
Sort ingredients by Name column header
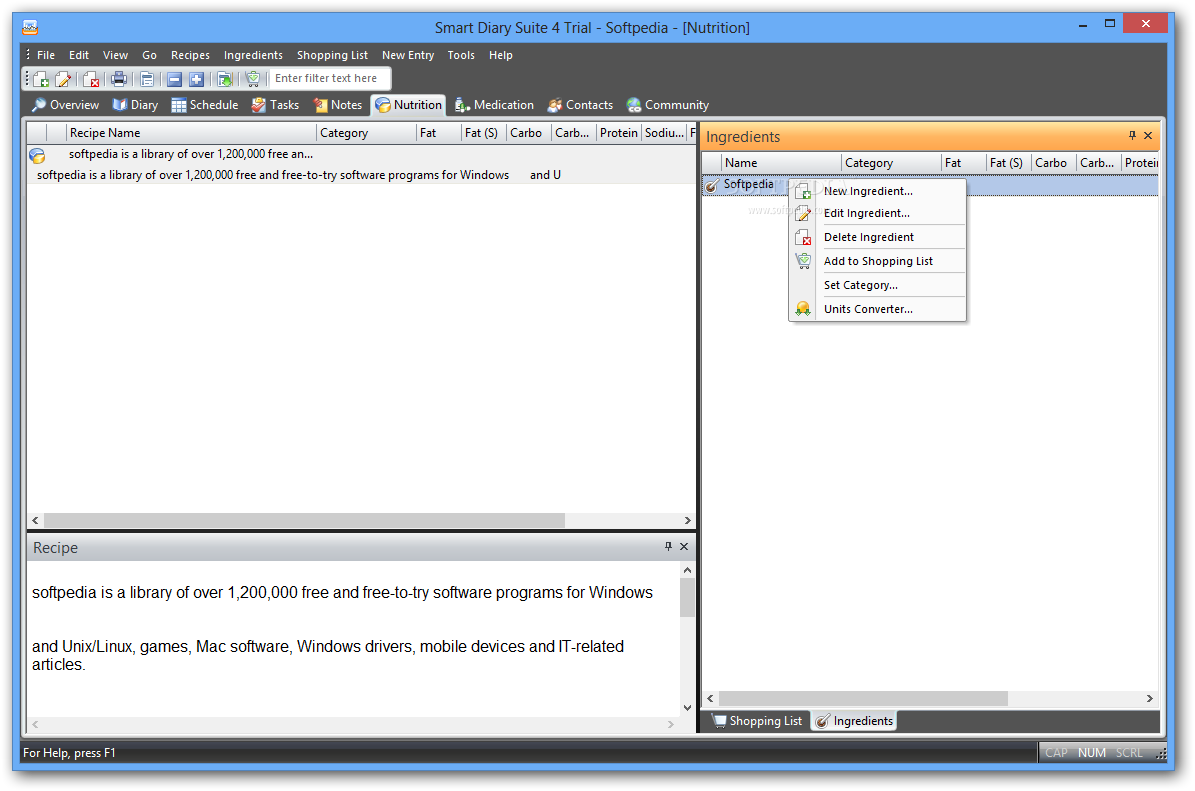(781, 163)
